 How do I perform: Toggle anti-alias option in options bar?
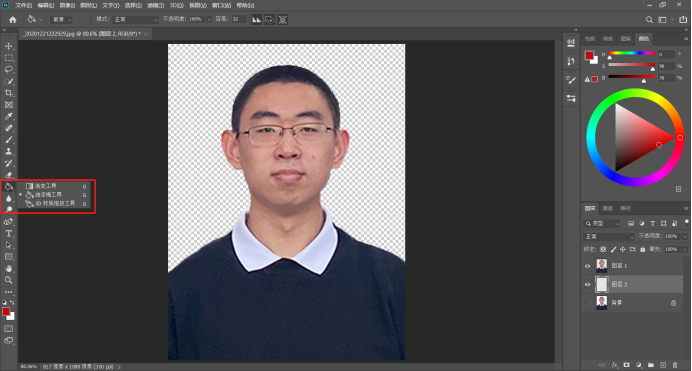tap(256, 19)
